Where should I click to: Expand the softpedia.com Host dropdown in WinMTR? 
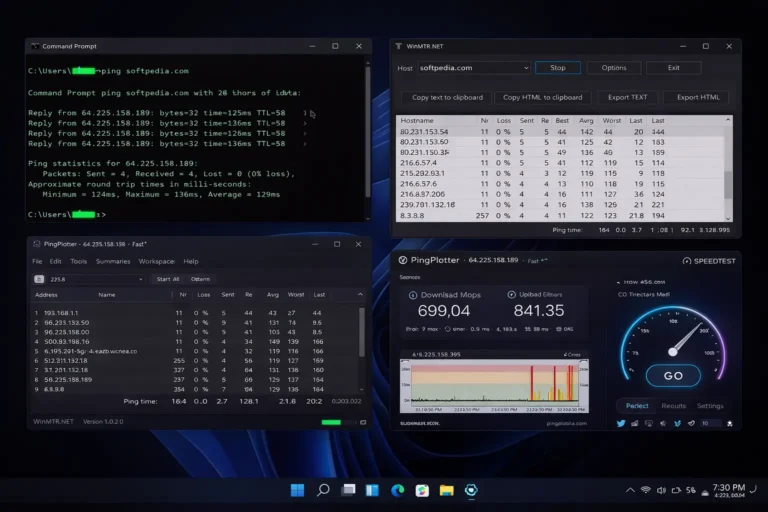[x=526, y=68]
